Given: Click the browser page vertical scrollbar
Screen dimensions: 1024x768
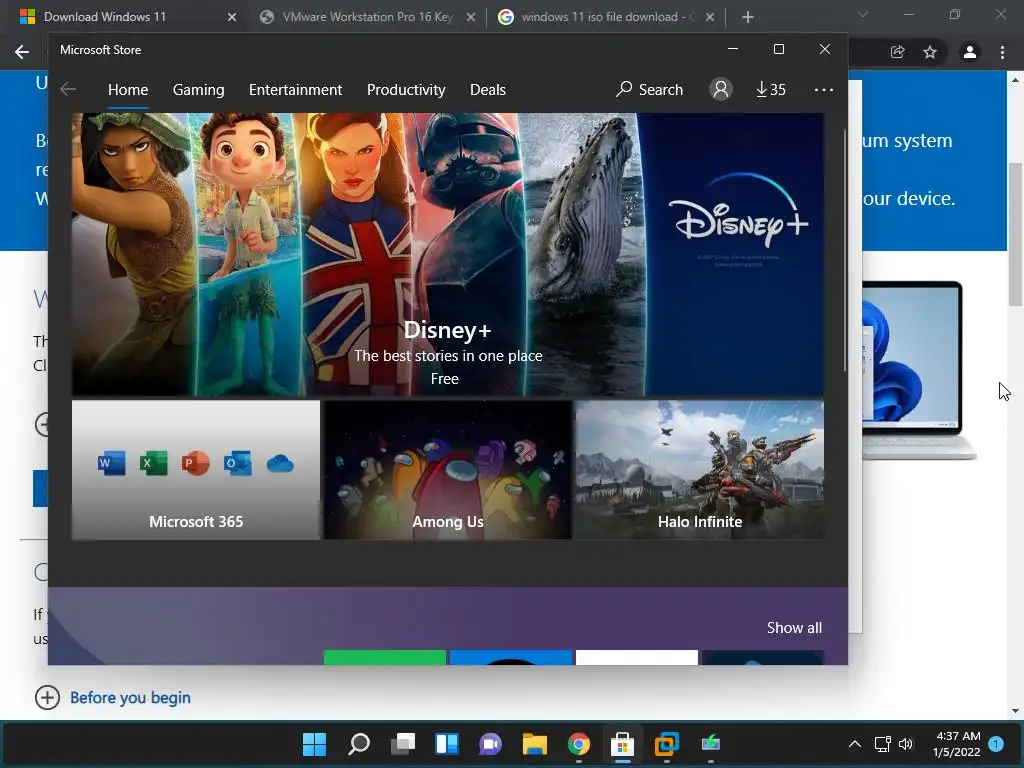Looking at the screenshot, I should pyautogui.click(x=1015, y=234).
